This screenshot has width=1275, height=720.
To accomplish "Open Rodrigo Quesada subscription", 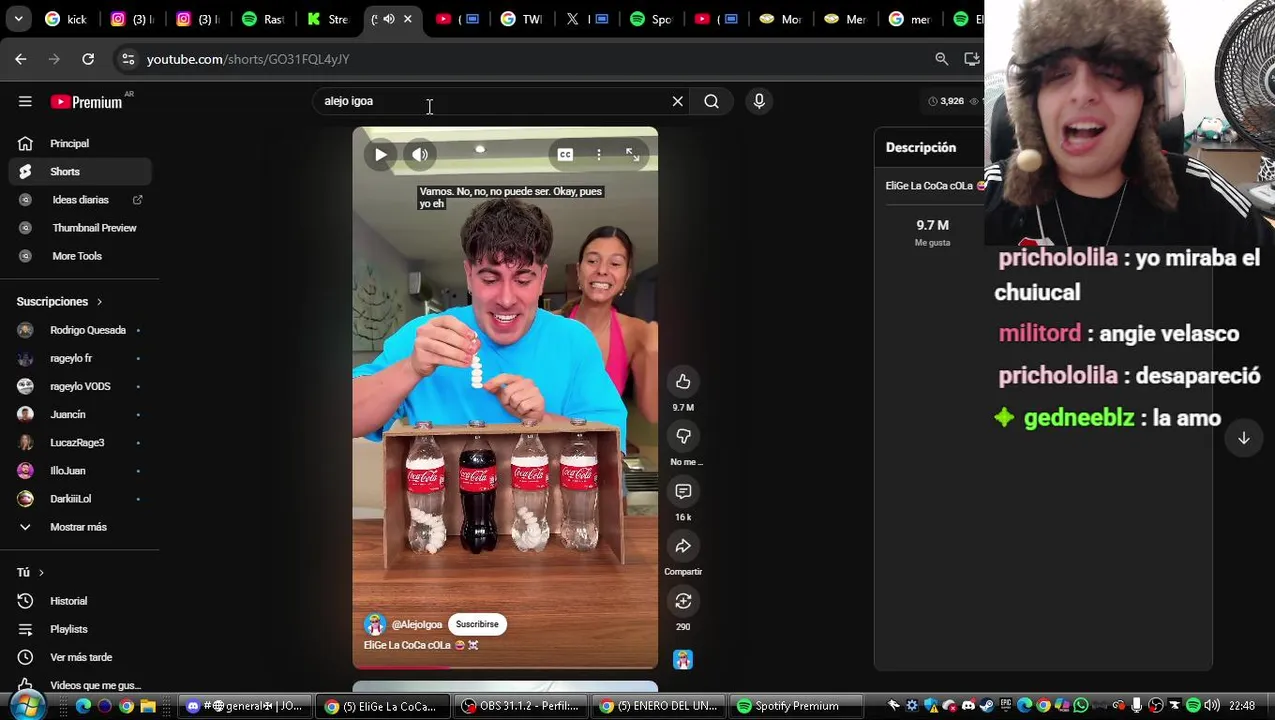I will [80, 330].
